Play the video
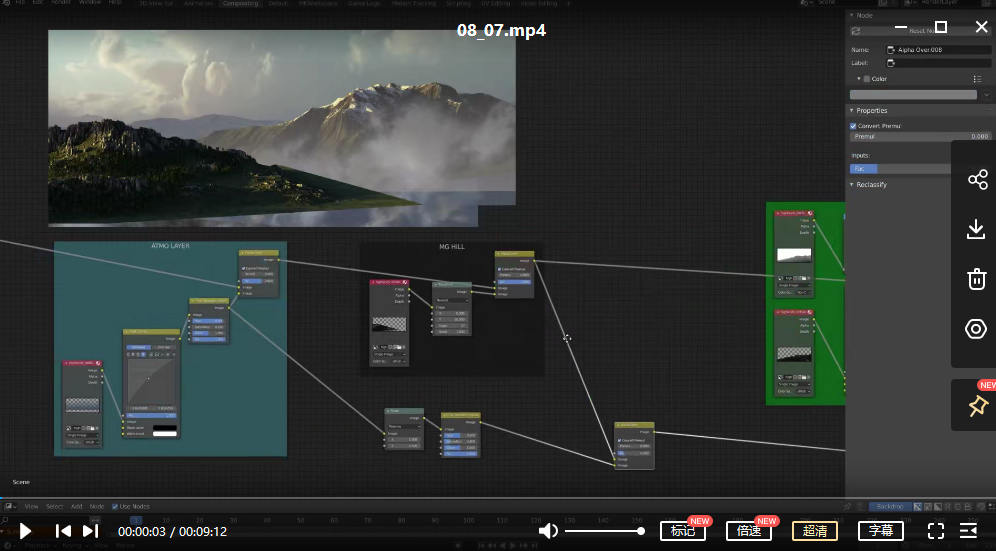The height and width of the screenshot is (551, 996). pos(26,531)
